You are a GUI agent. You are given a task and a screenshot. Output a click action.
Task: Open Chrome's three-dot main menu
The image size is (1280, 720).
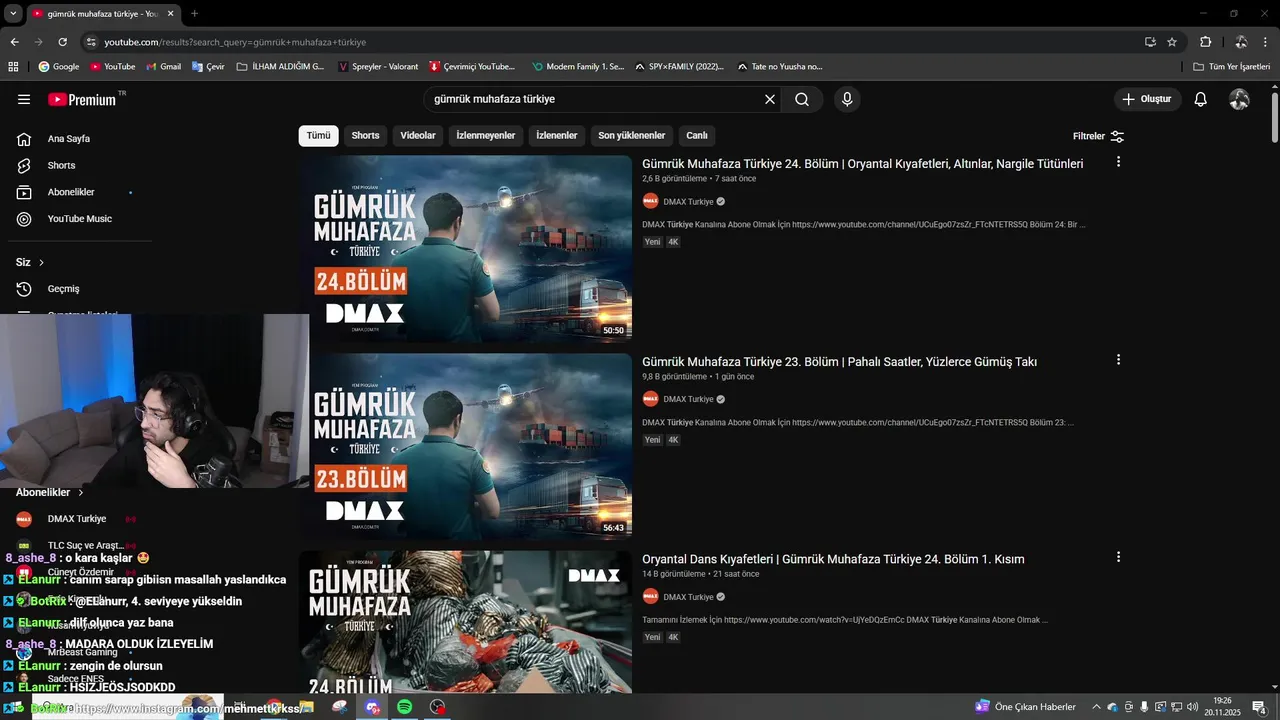(x=1266, y=42)
